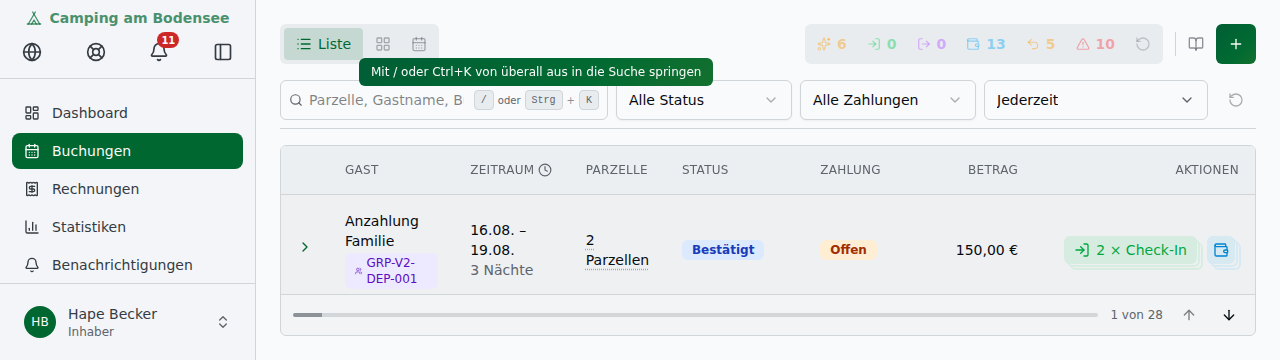Screen dimensions: 1280x360
Task: Select Buchungen in sidebar
Action: (x=127, y=151)
